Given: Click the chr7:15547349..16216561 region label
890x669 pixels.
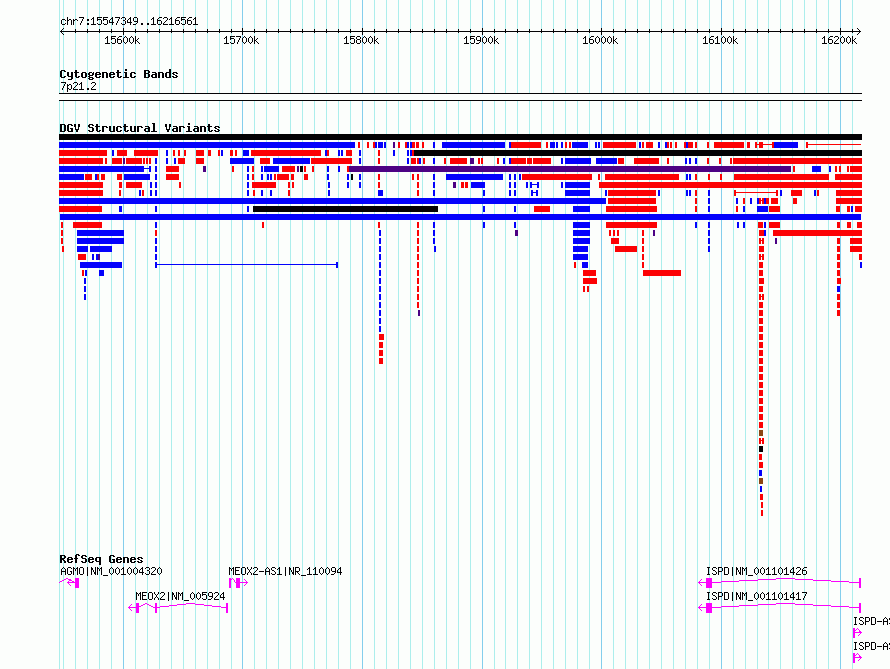Looking at the screenshot, I should pyautogui.click(x=129, y=22).
